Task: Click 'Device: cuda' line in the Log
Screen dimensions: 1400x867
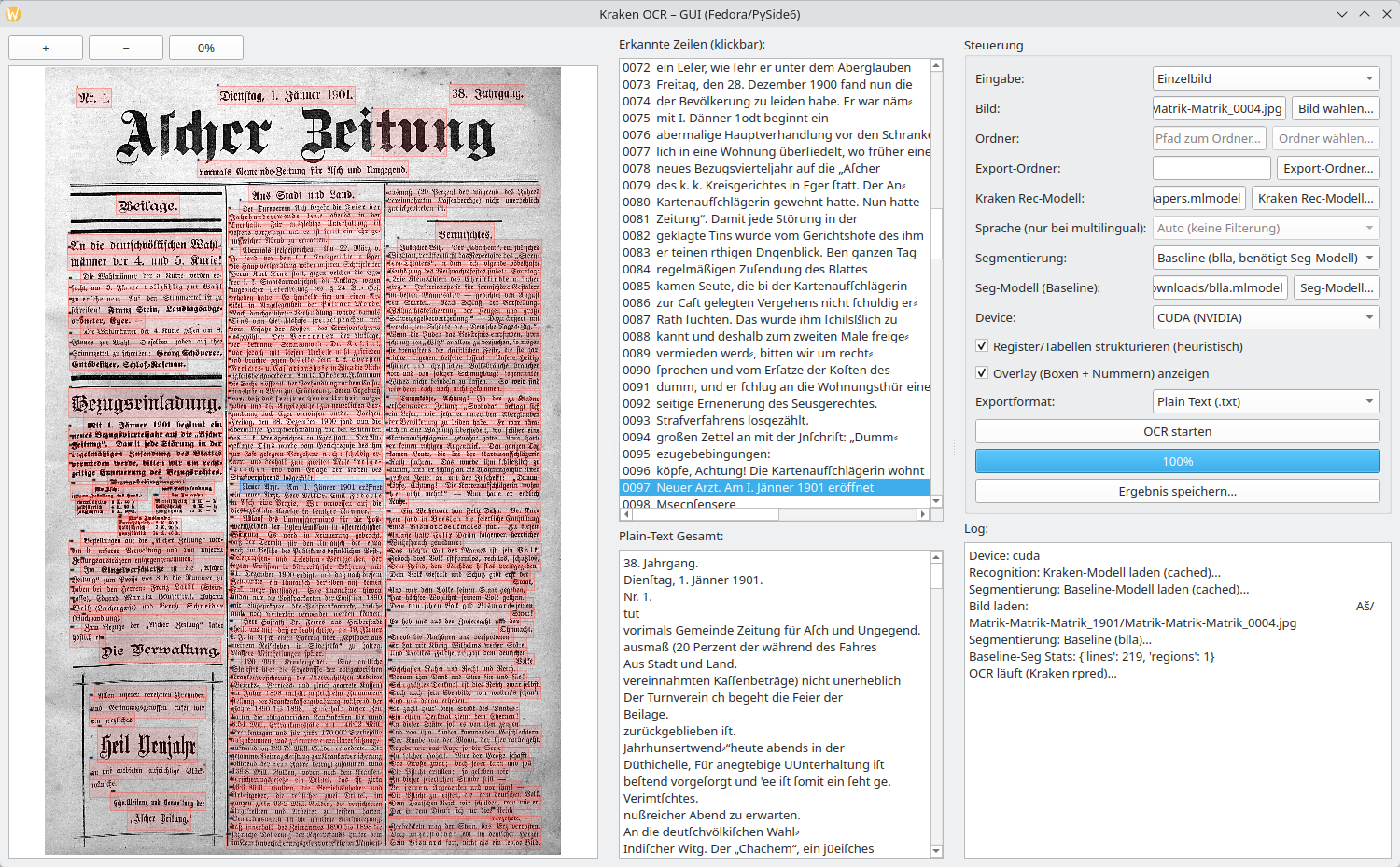Action: (x=1004, y=555)
